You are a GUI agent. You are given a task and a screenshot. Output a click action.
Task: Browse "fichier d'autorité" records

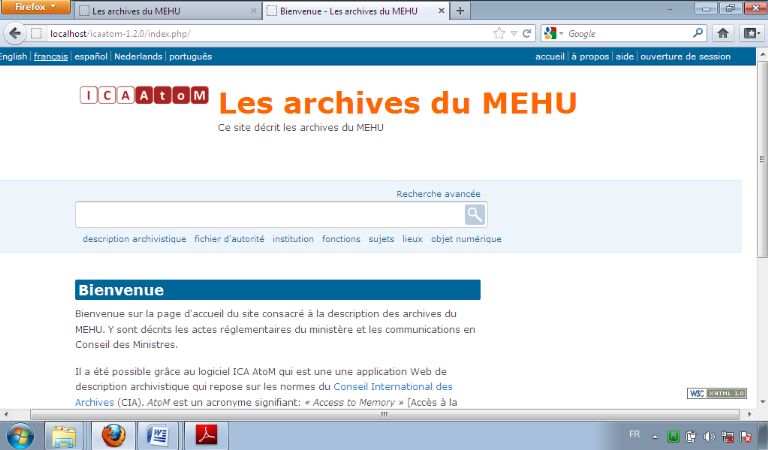click(229, 239)
